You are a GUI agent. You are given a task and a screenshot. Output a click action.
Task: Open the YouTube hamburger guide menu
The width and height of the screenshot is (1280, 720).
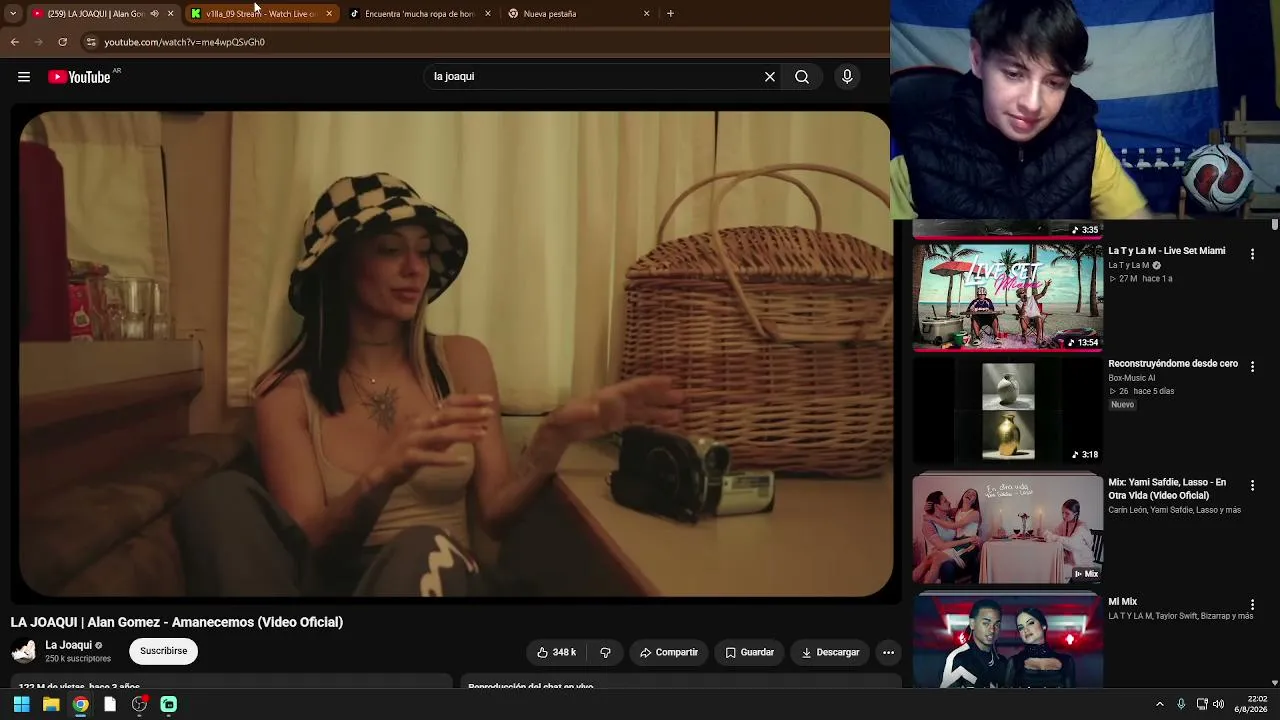(x=24, y=77)
